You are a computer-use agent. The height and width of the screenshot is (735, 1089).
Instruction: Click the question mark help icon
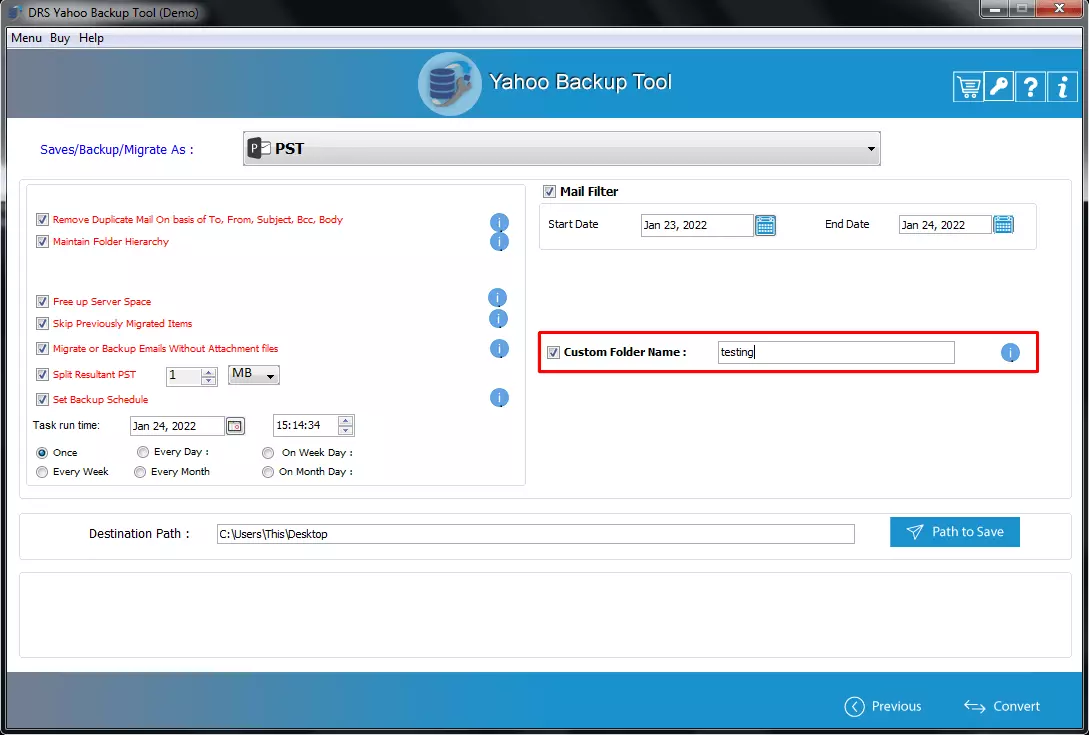point(1031,87)
